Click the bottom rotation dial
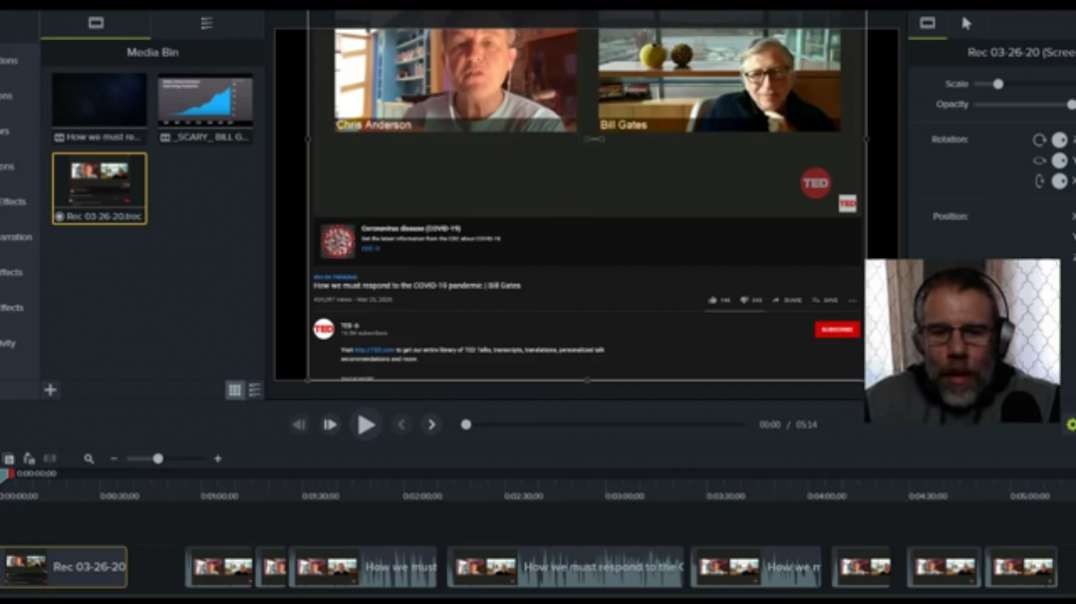Viewport: 1076px width, 604px height. tap(1060, 181)
